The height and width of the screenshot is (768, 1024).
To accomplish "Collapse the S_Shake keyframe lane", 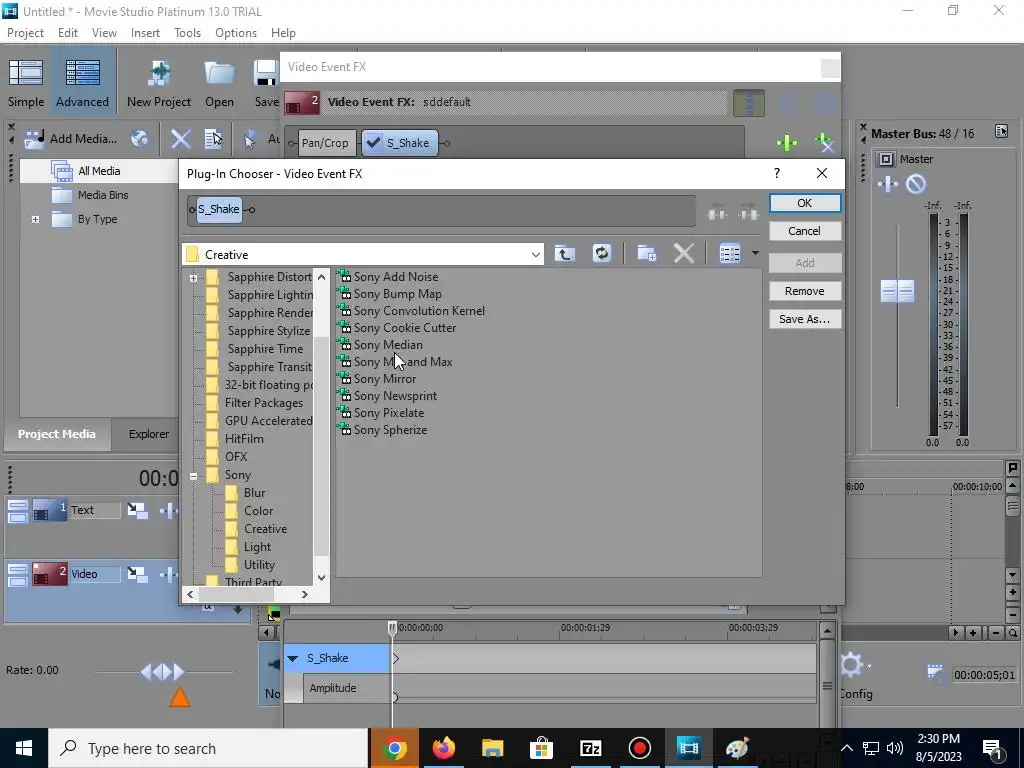I will (x=293, y=658).
